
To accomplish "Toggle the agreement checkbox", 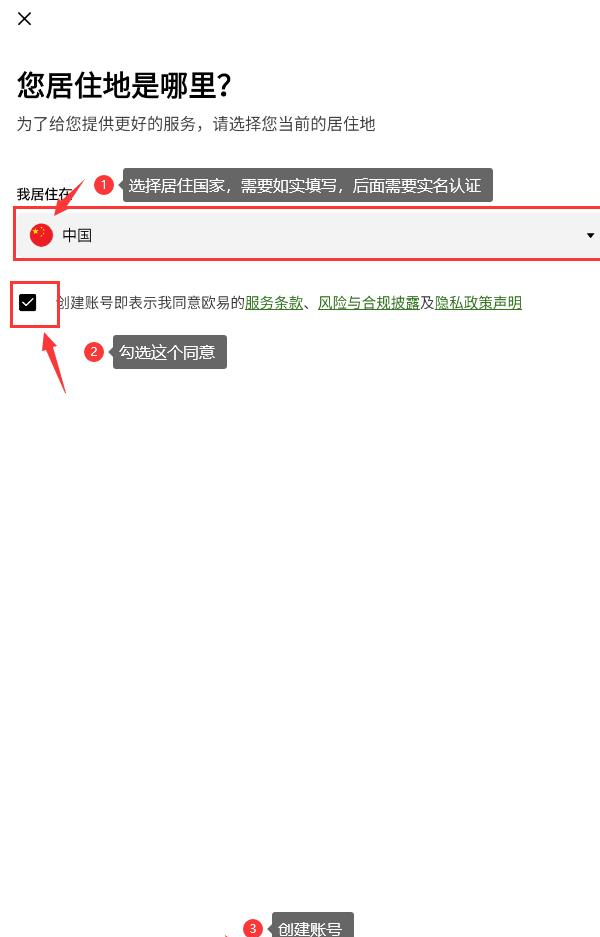I will coord(27,302).
